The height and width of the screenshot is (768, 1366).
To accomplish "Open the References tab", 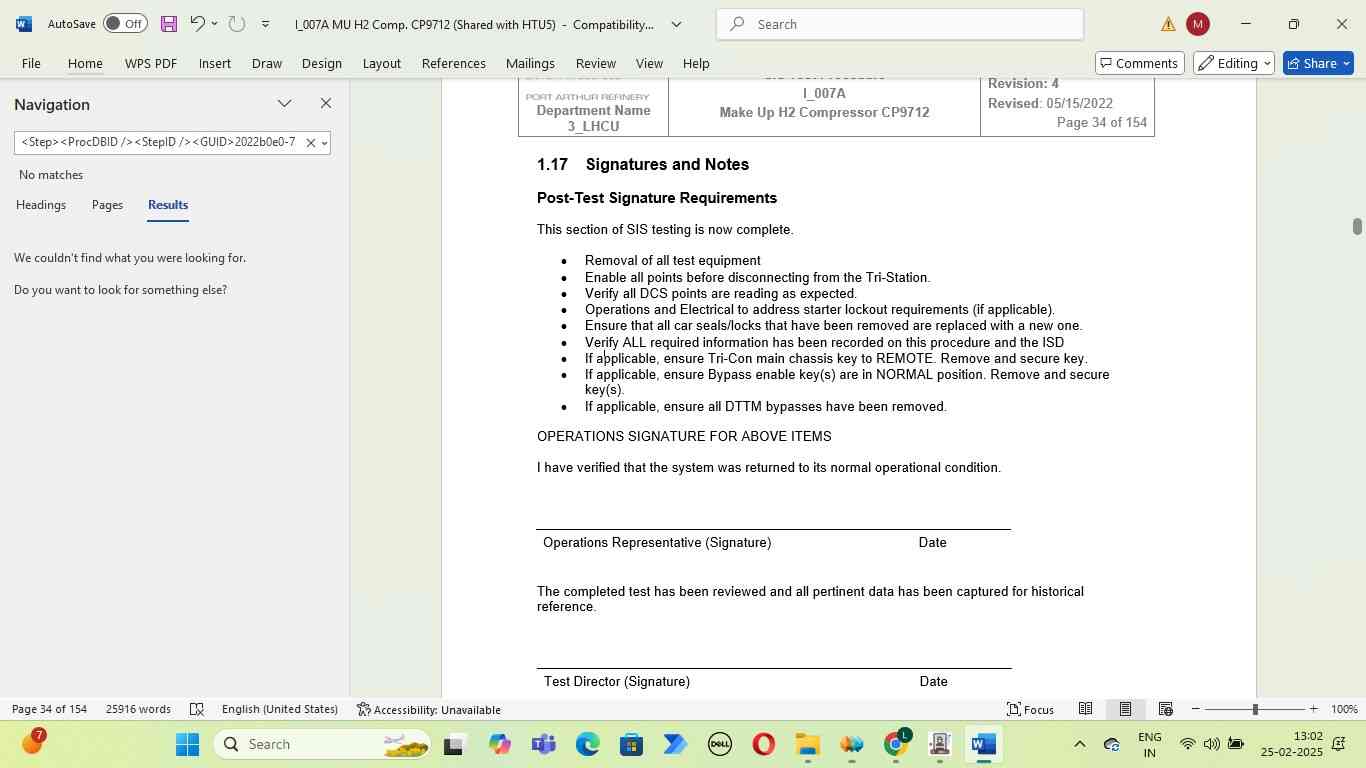I will point(454,63).
